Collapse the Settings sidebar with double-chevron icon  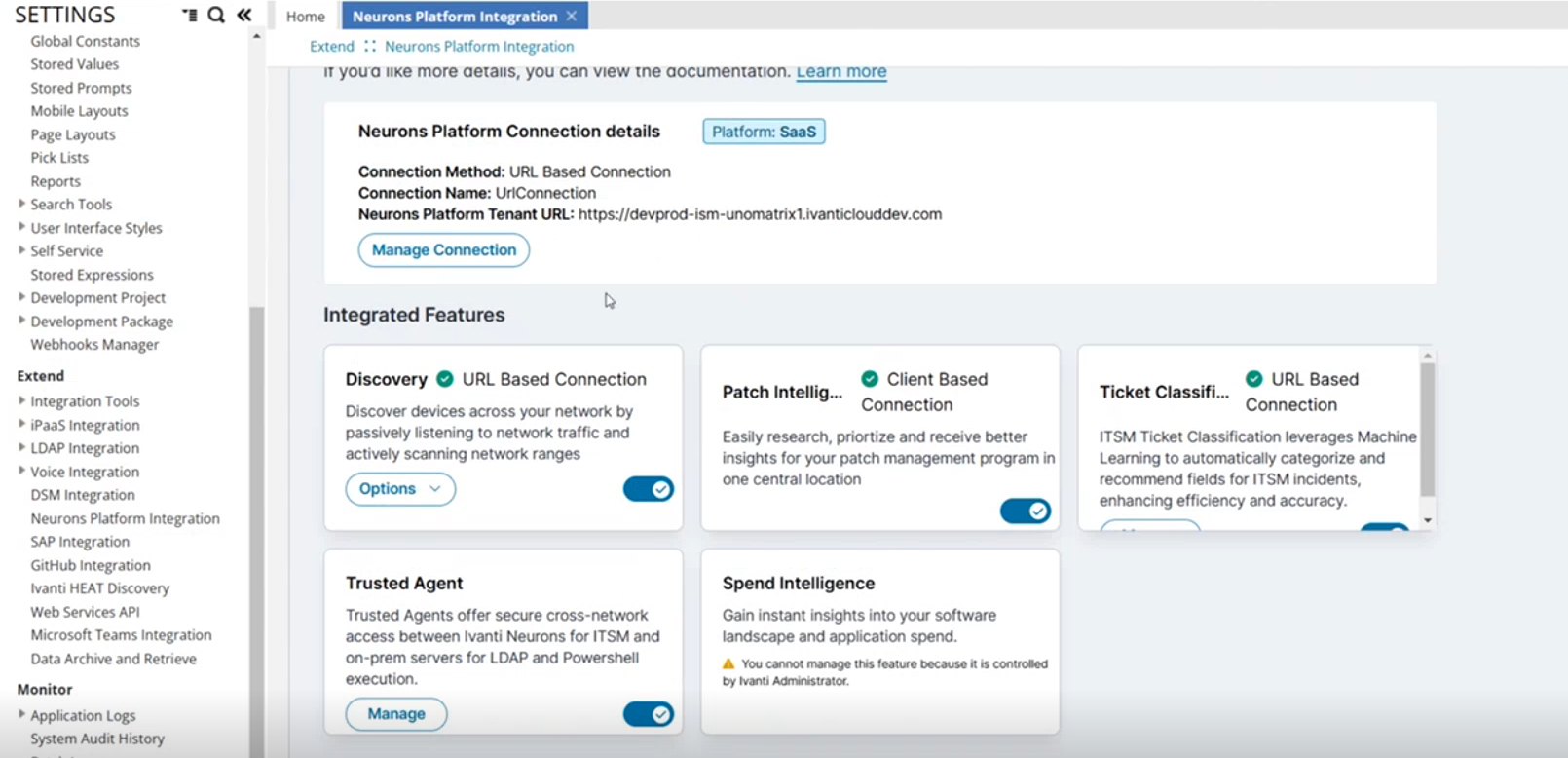pos(244,15)
